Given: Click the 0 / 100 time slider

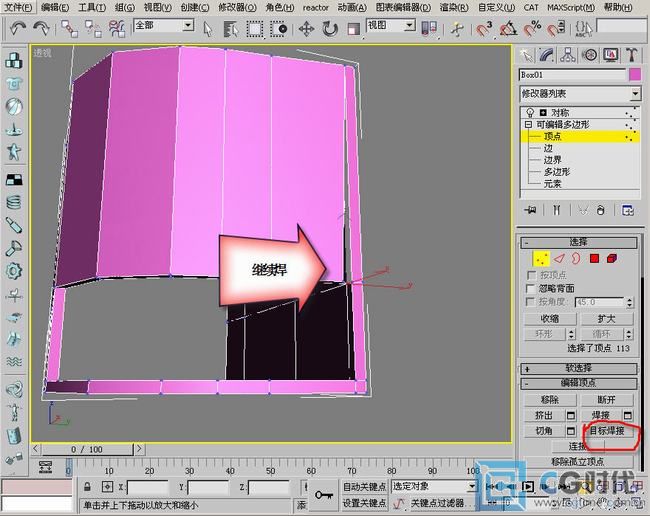Looking at the screenshot, I should pyautogui.click(x=87, y=449).
